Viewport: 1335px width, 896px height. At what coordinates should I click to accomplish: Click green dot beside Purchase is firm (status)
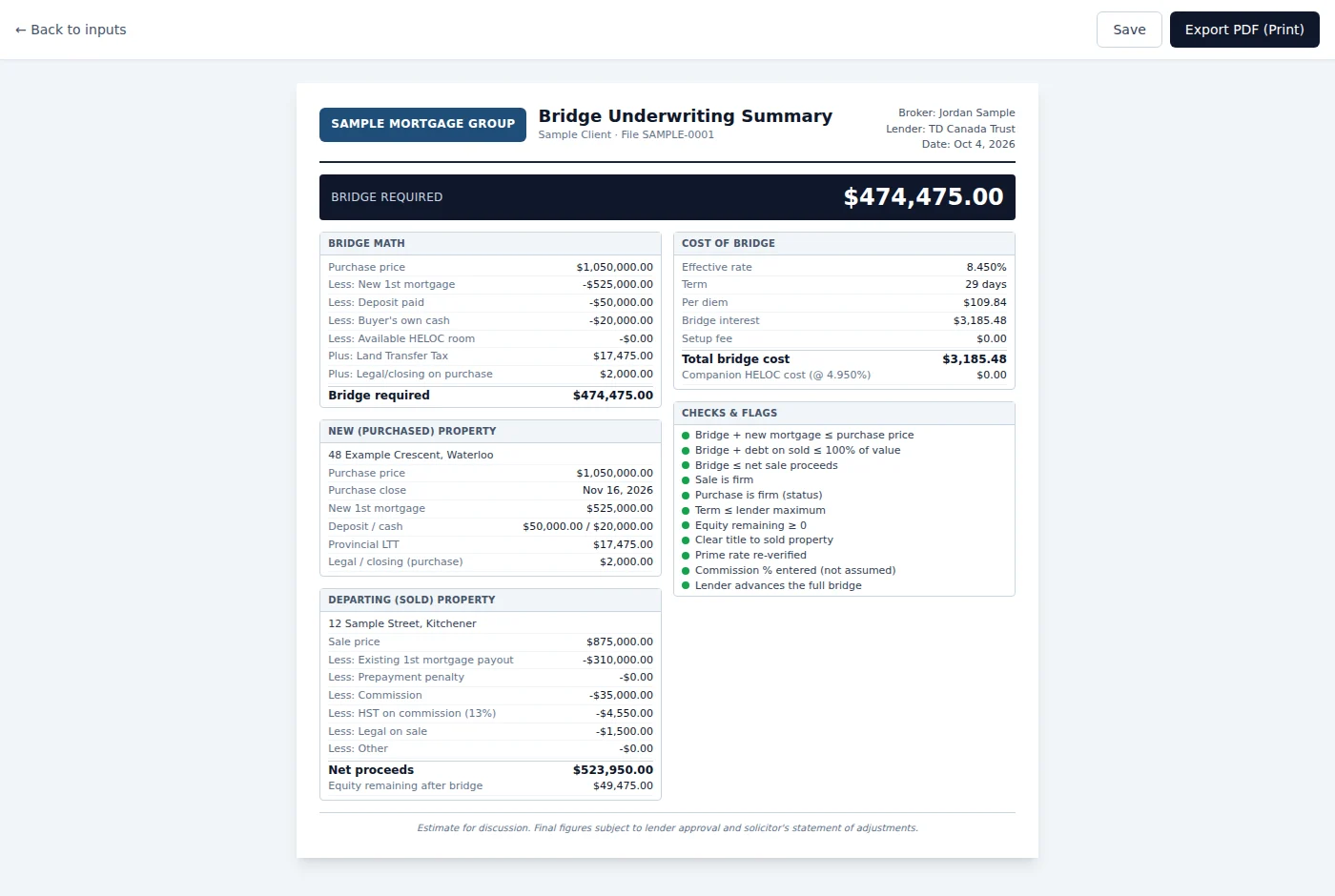(x=686, y=496)
